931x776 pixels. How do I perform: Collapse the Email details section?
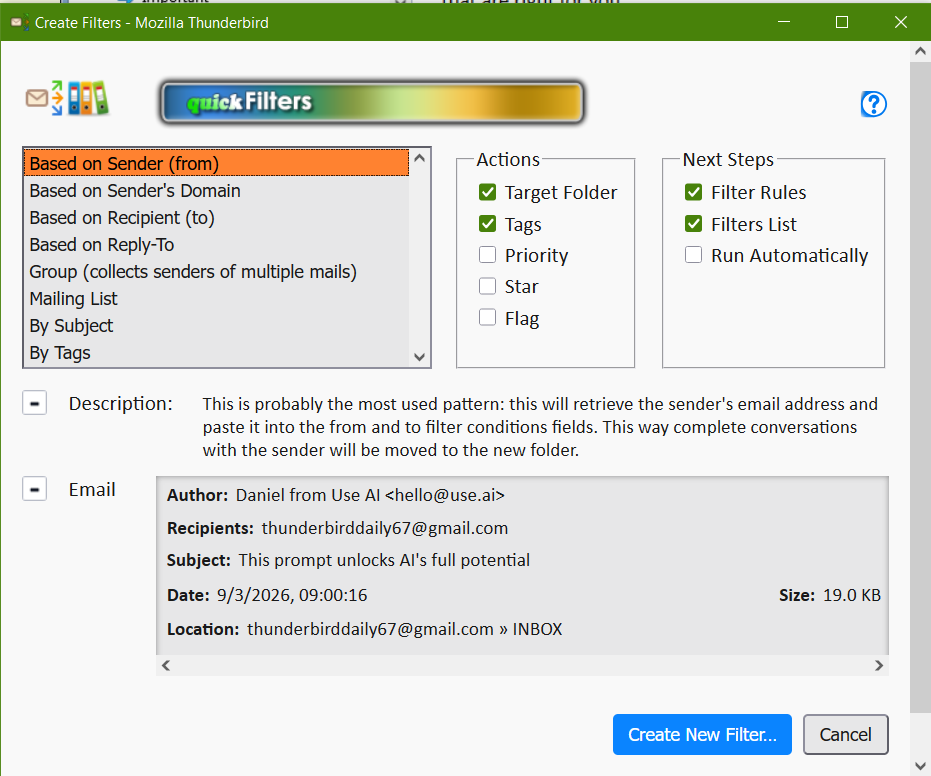pyautogui.click(x=35, y=489)
